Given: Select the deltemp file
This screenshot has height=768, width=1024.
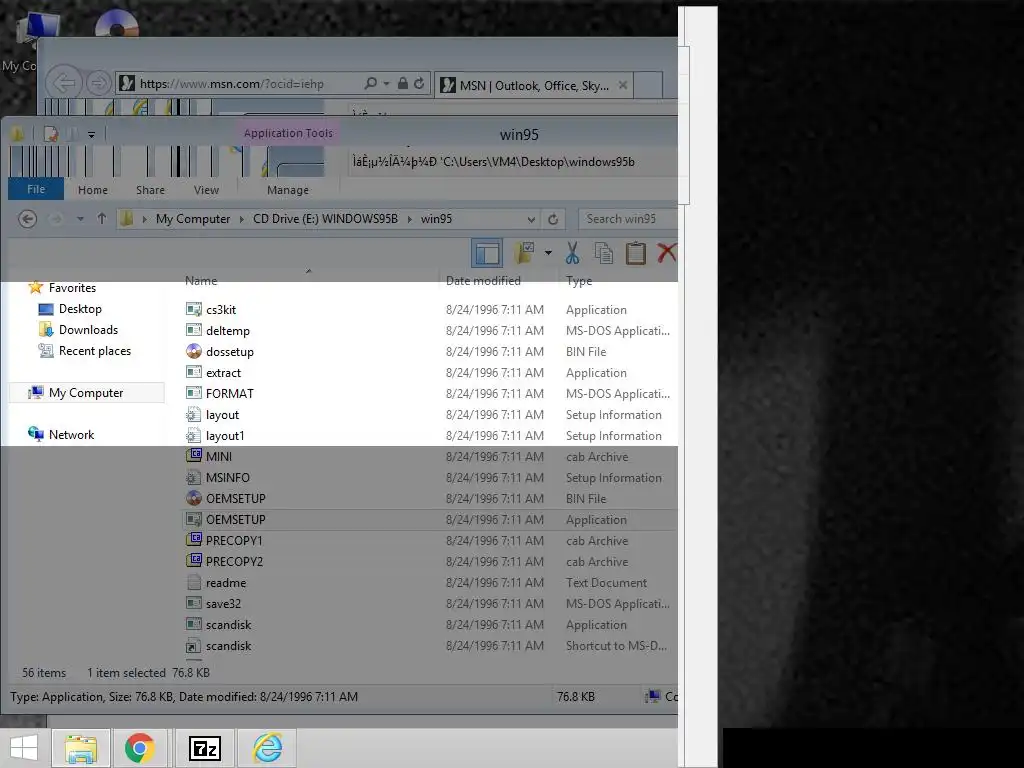Looking at the screenshot, I should tap(227, 331).
